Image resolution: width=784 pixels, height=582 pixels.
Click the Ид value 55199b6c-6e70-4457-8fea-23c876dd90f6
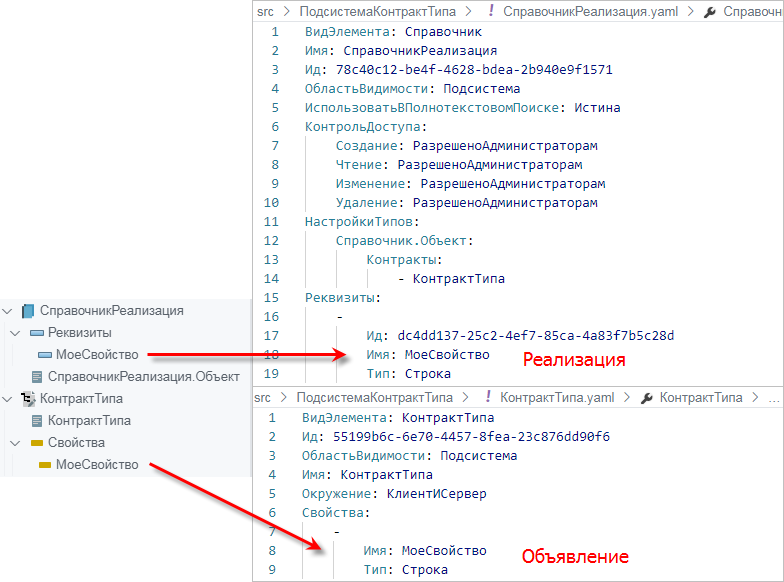tap(471, 437)
